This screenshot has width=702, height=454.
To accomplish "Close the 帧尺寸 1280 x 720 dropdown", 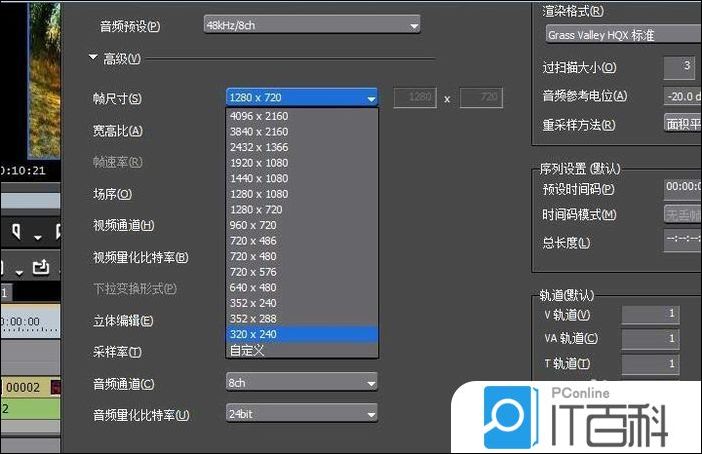I will 302,97.
